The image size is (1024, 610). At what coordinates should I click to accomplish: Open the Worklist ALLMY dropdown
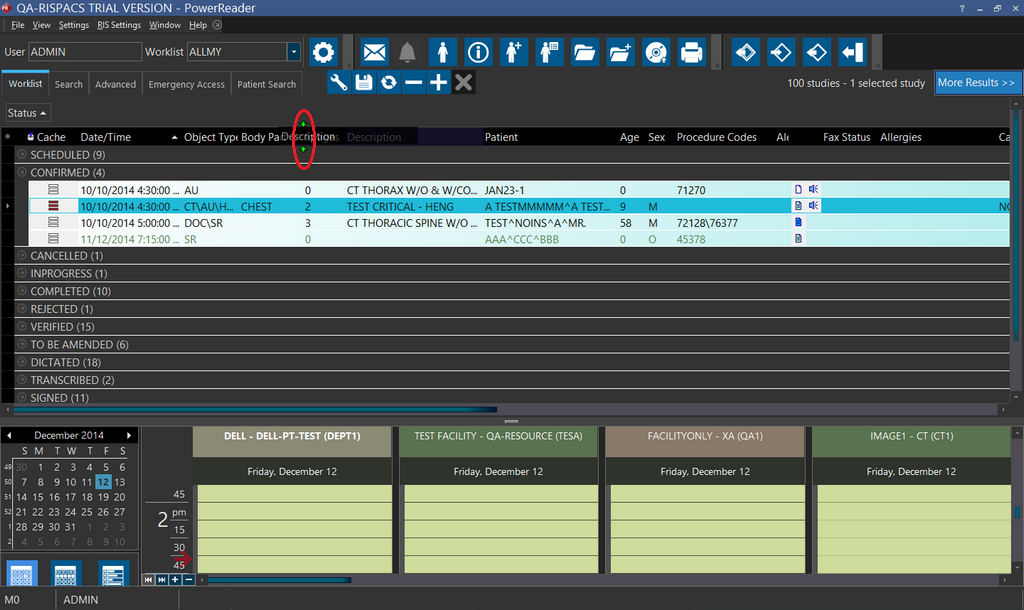[x=293, y=52]
